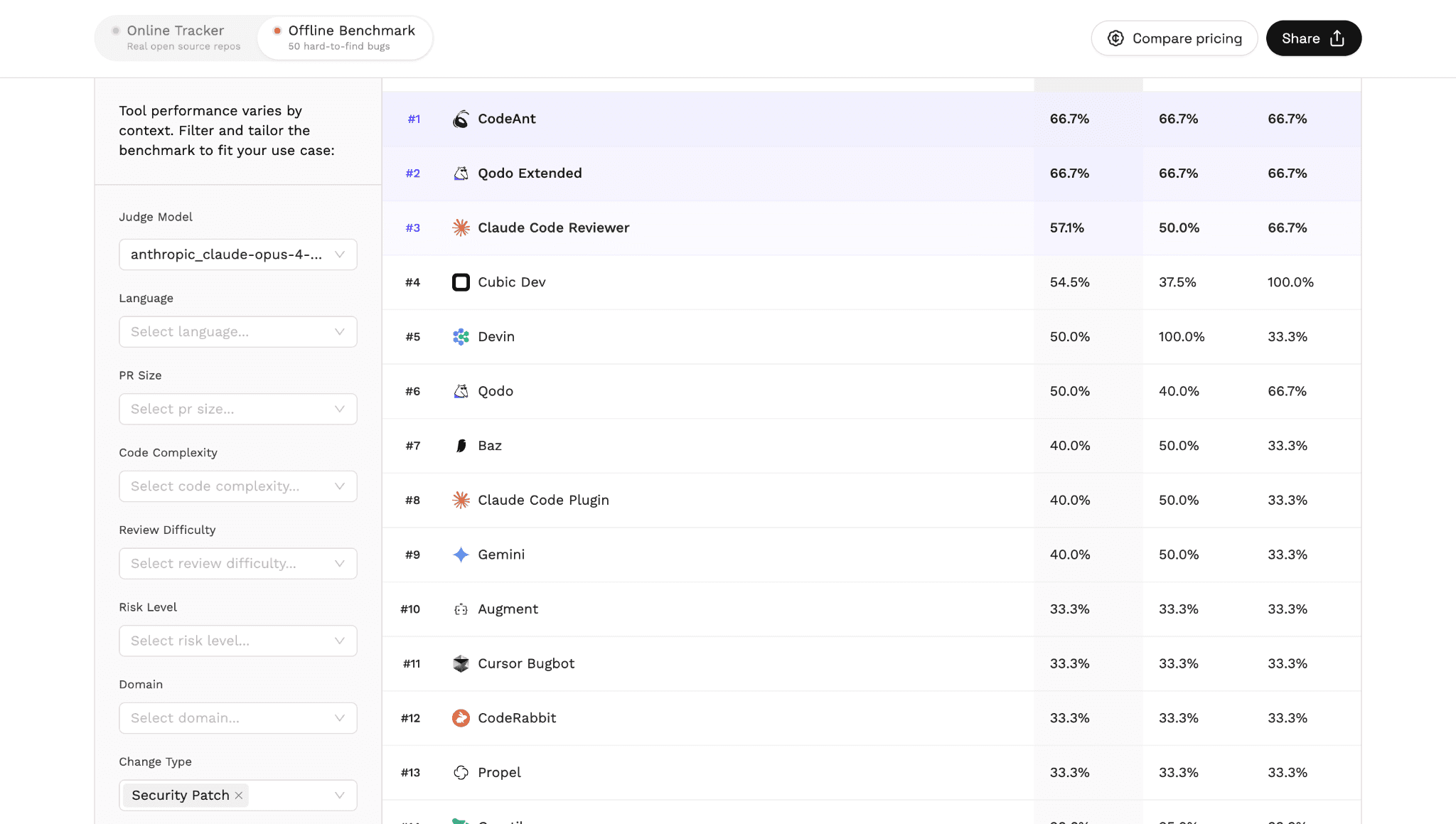Click the CodeAnt logo icon
Screen dimensions: 1456x824
(x=461, y=119)
